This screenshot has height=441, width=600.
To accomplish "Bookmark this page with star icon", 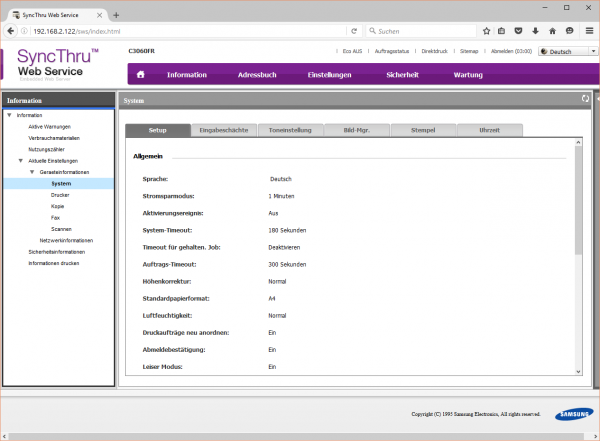I will coord(486,31).
